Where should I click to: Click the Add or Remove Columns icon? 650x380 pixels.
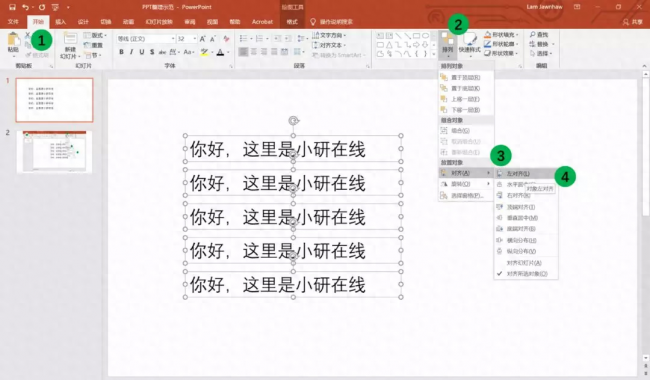(x=298, y=52)
